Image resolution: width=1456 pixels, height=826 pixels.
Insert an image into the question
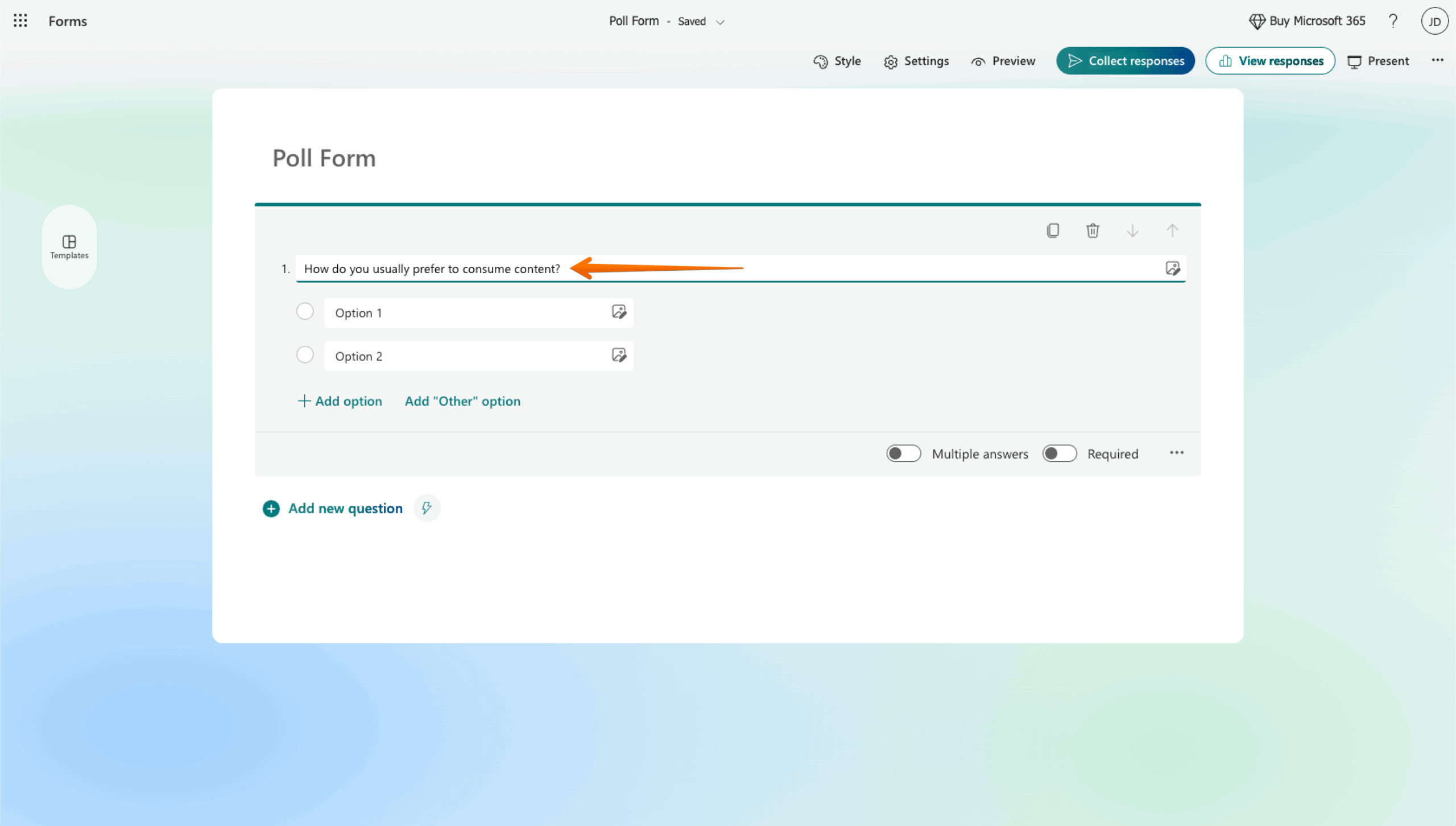click(x=1172, y=268)
